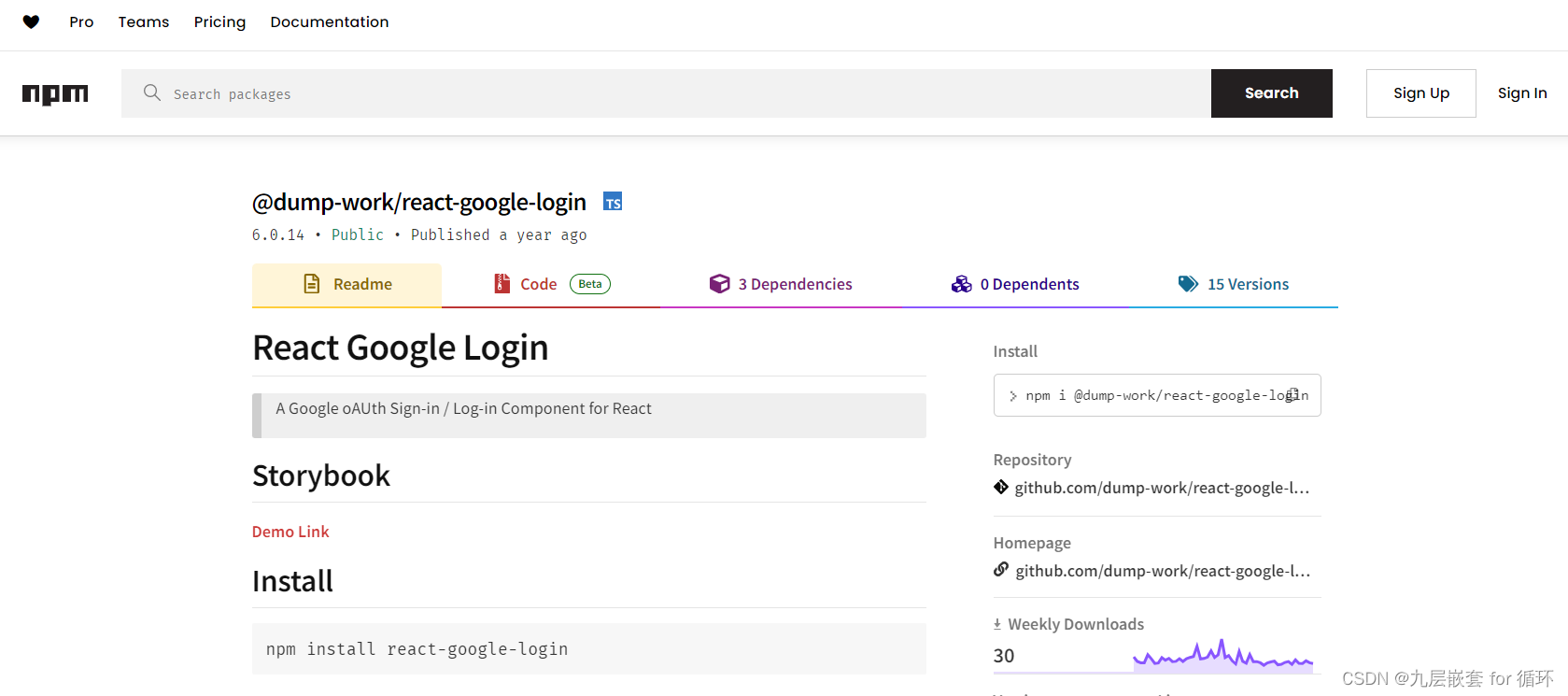1568x696 pixels.
Task: Click the Homepage label in sidebar
Action: (x=1032, y=543)
